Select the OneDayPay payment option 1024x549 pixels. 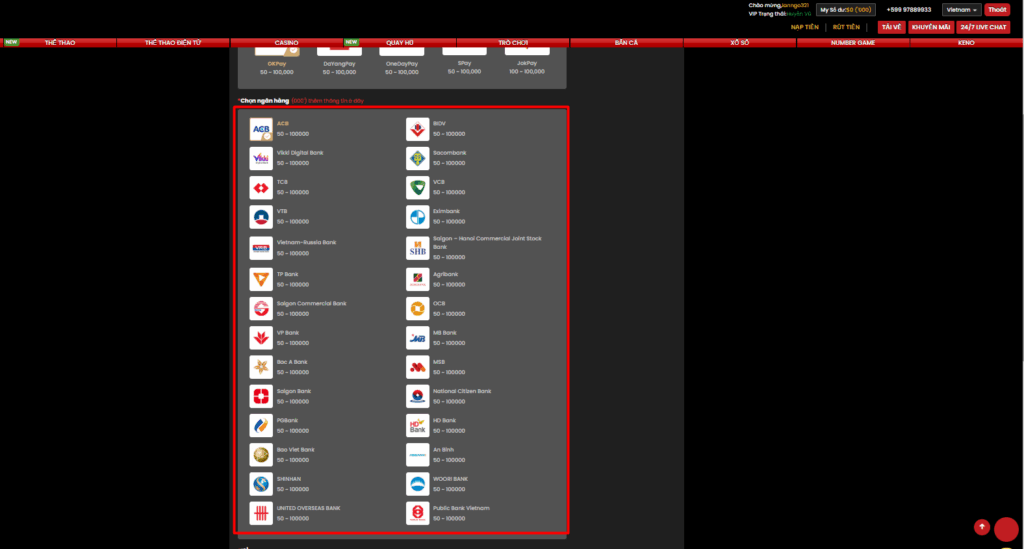click(x=402, y=60)
